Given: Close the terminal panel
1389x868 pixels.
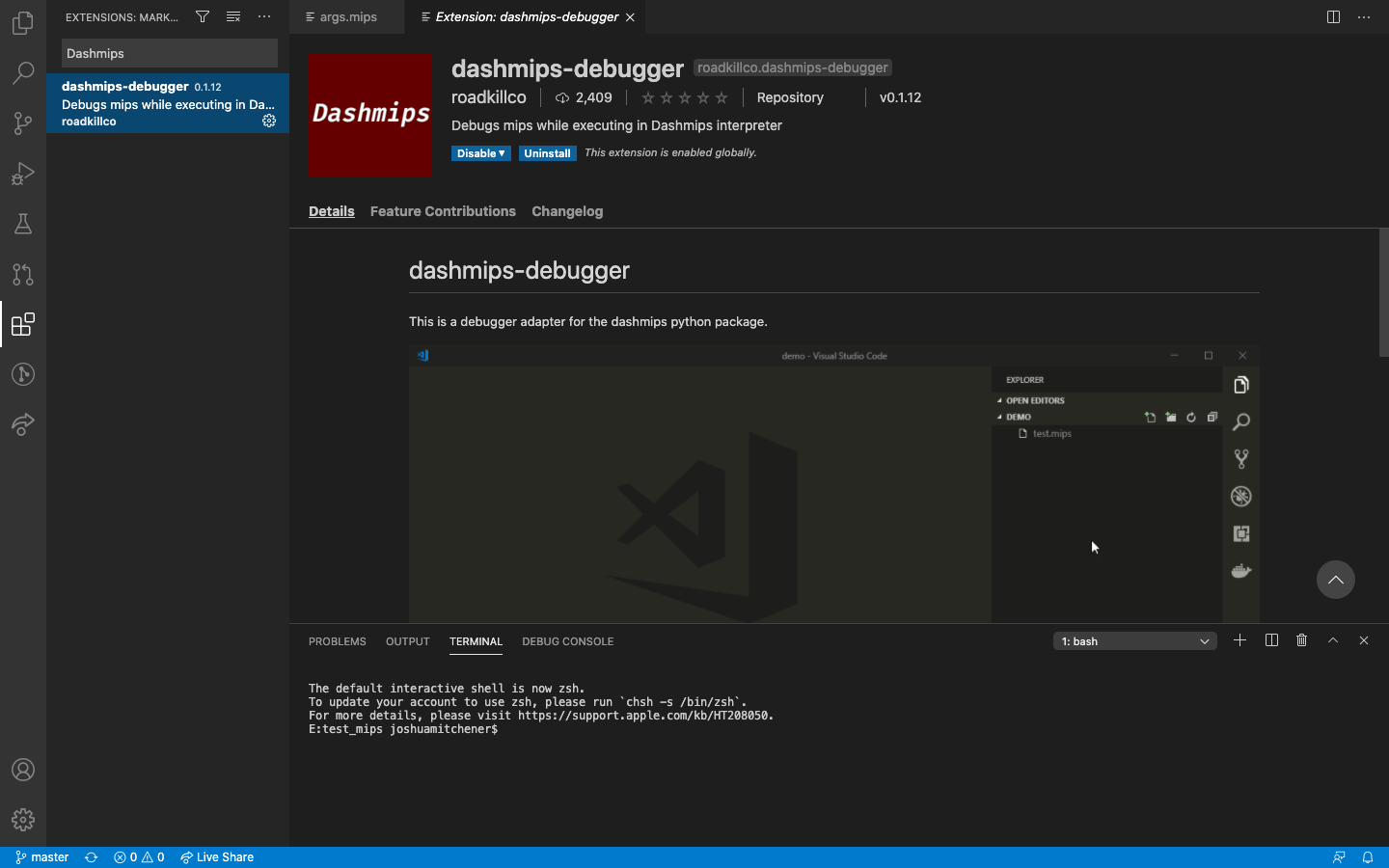Looking at the screenshot, I should coord(1364,640).
